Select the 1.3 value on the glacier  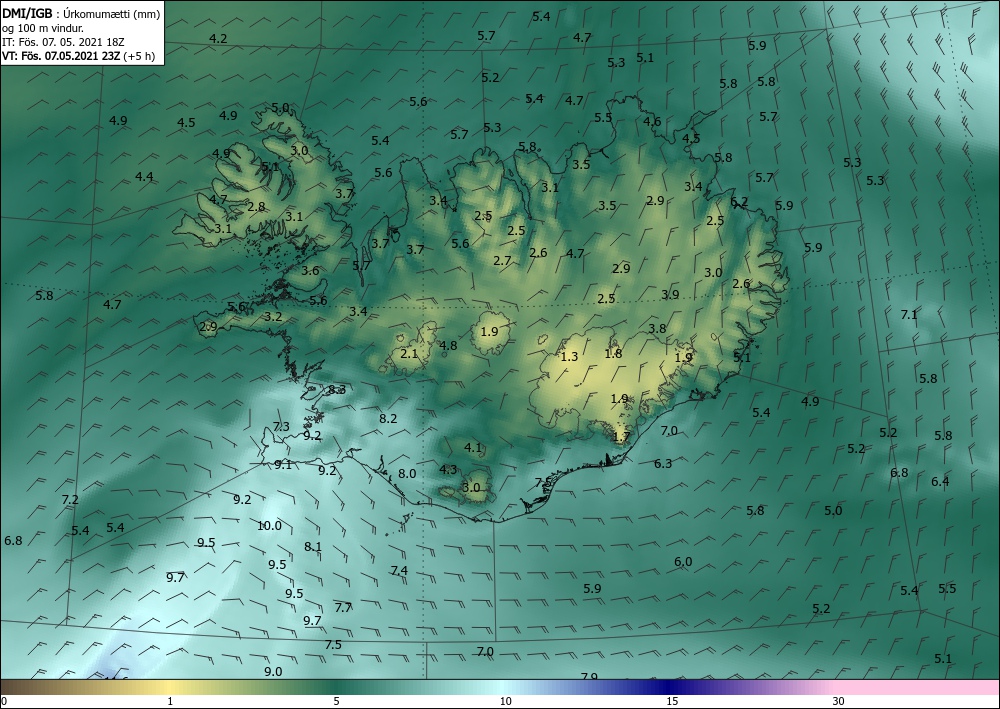(x=569, y=357)
